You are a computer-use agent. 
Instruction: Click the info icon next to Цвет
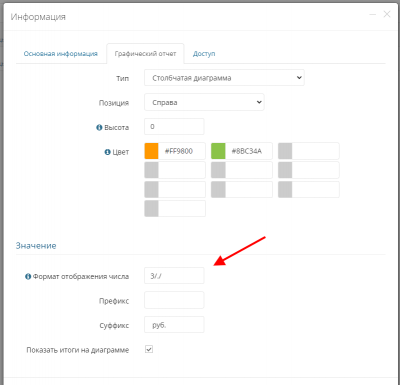[107, 152]
